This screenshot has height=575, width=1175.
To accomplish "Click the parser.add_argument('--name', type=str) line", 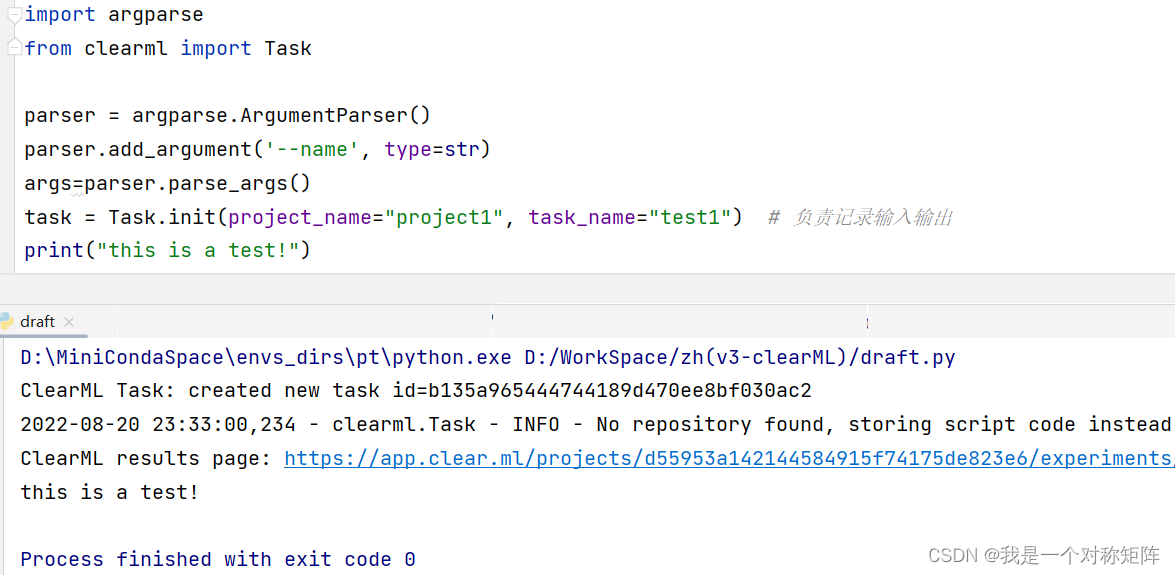I will point(257,150).
